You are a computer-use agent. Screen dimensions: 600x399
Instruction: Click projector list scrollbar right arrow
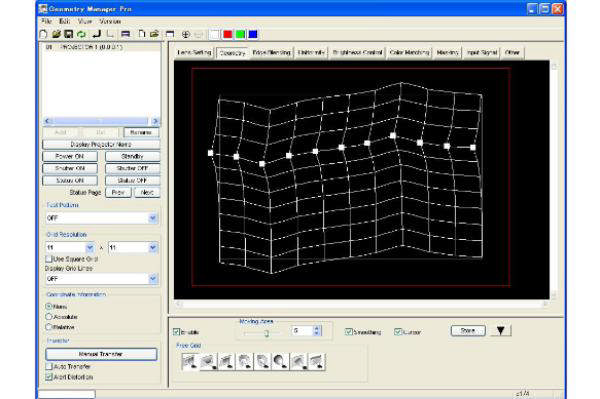click(x=155, y=121)
